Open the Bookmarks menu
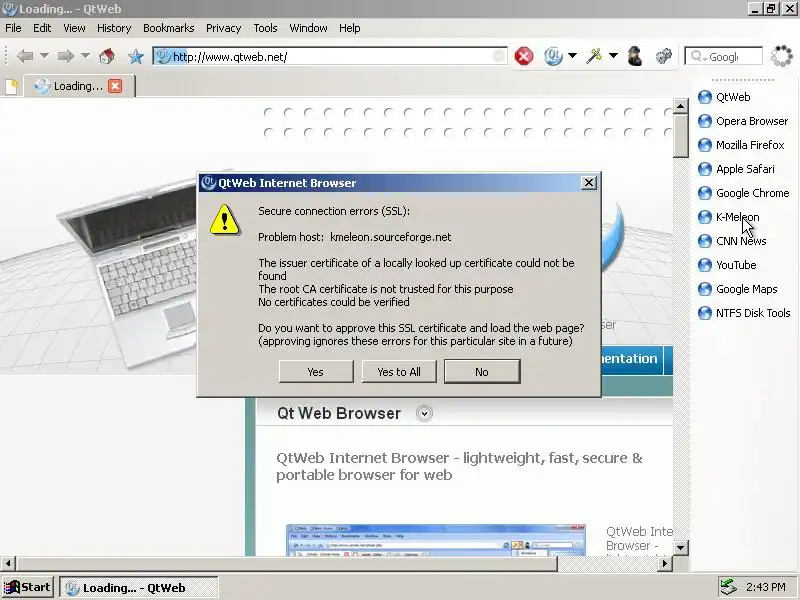The height and width of the screenshot is (600, 800). [168, 28]
